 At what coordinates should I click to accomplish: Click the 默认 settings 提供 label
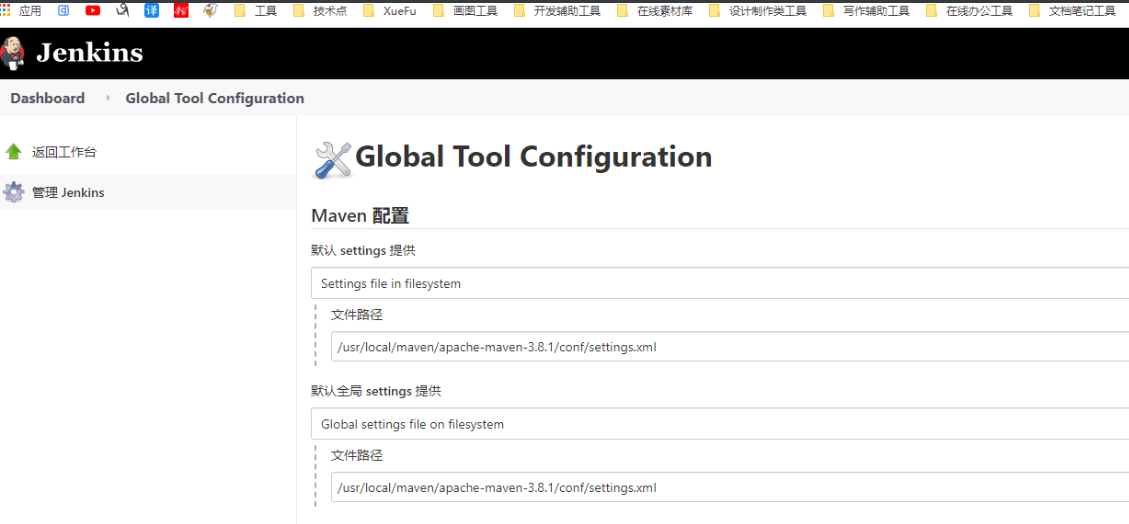click(363, 250)
